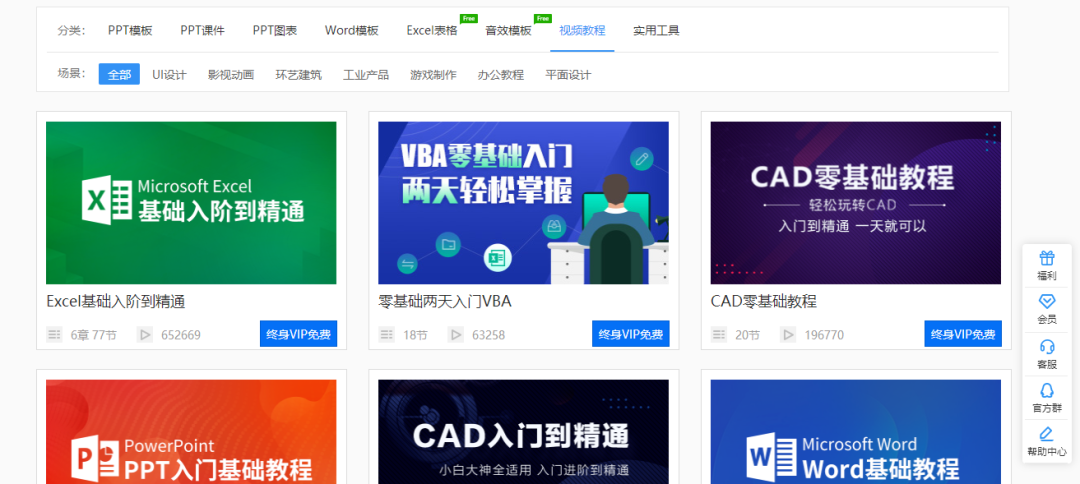This screenshot has height=484, width=1080.
Task: Filter scenes by 工业产品
Action: 366,74
